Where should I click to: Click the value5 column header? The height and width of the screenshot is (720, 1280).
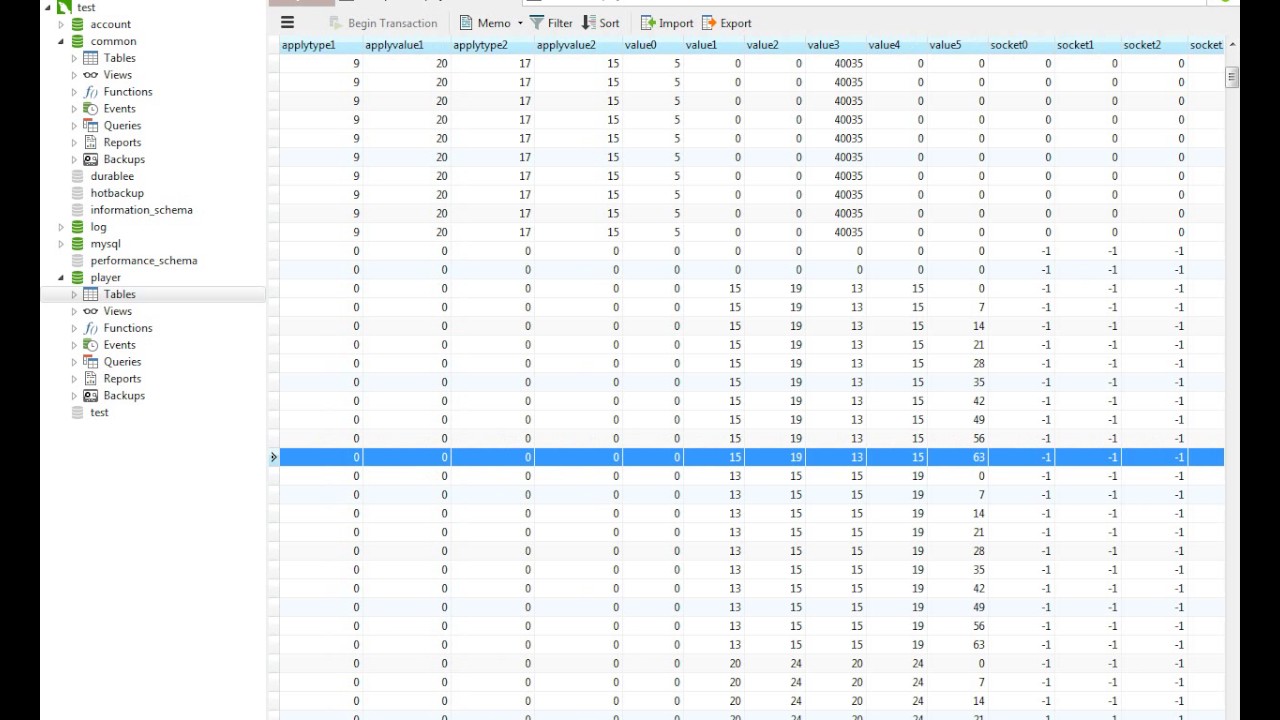click(x=957, y=45)
